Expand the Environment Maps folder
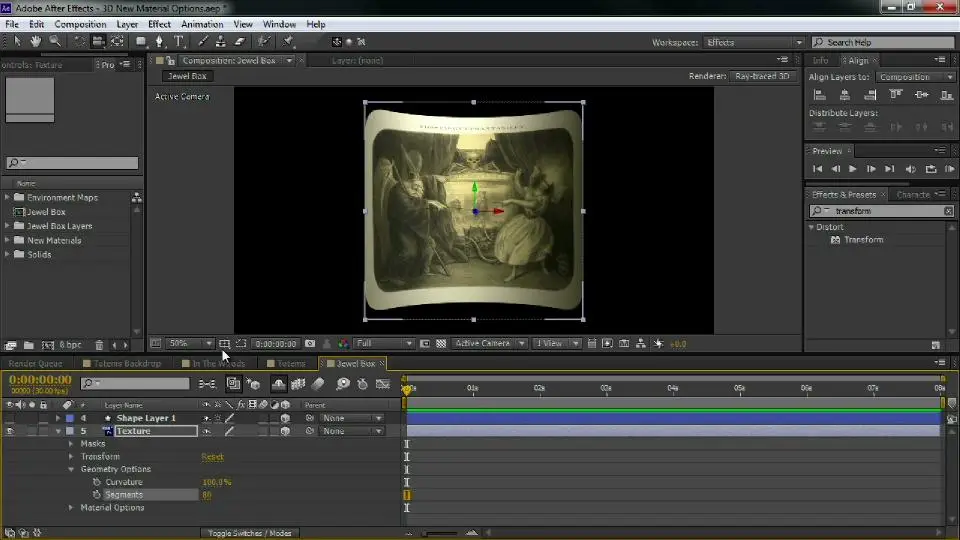 pyautogui.click(x=7, y=197)
